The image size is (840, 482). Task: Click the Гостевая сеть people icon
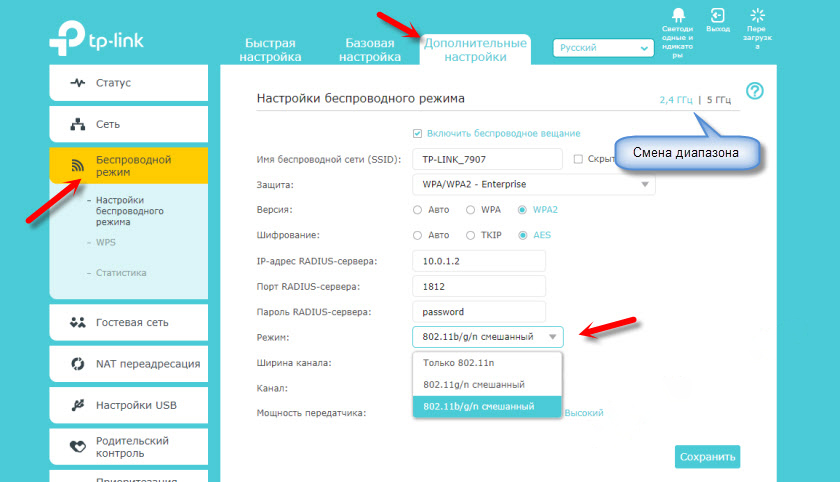pos(77,323)
